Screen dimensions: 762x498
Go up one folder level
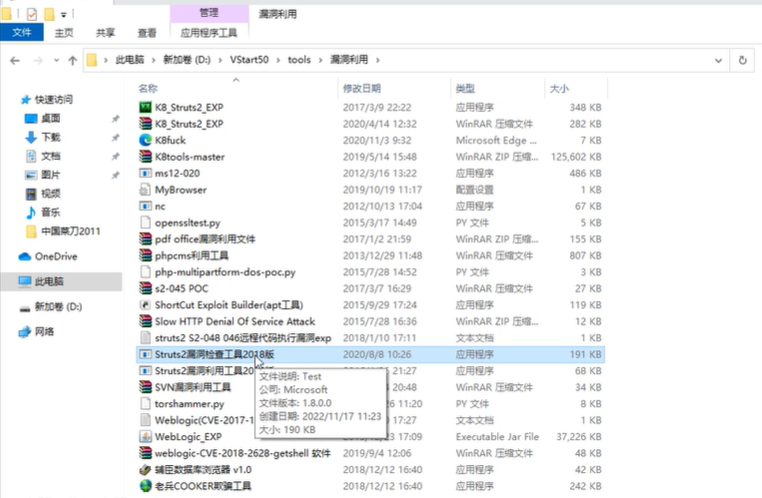tap(72, 60)
